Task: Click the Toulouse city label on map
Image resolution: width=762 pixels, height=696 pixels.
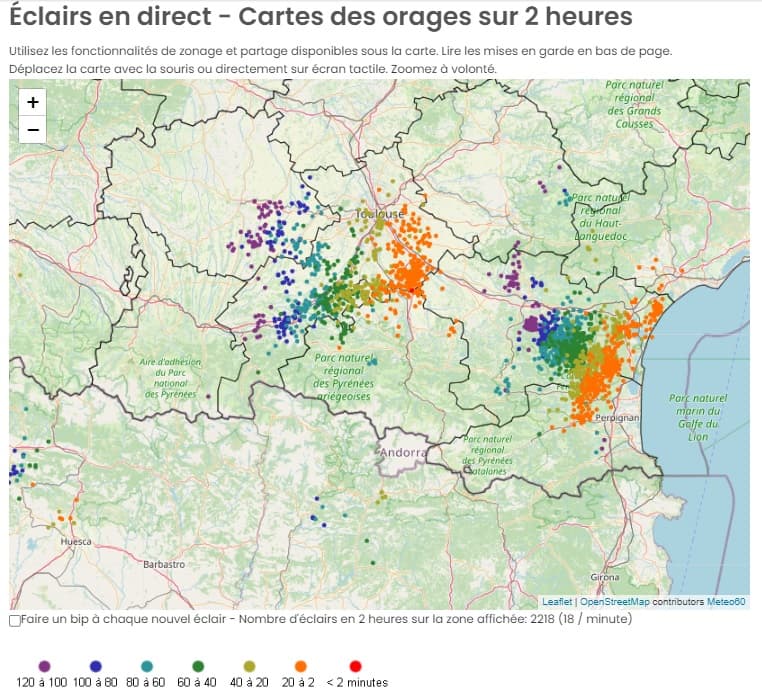Action: pyautogui.click(x=381, y=214)
